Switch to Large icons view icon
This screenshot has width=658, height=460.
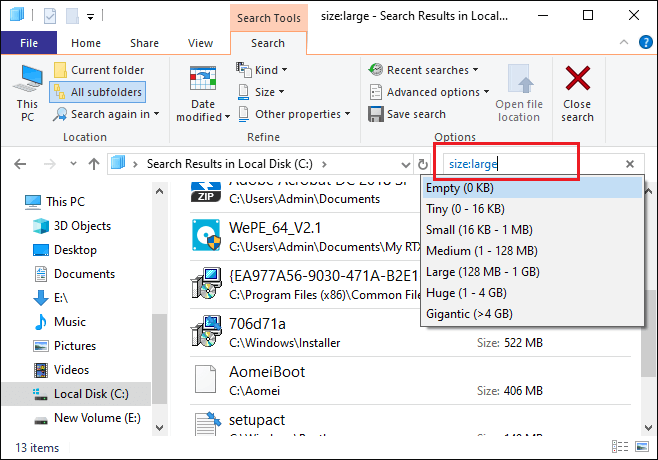coord(642,447)
